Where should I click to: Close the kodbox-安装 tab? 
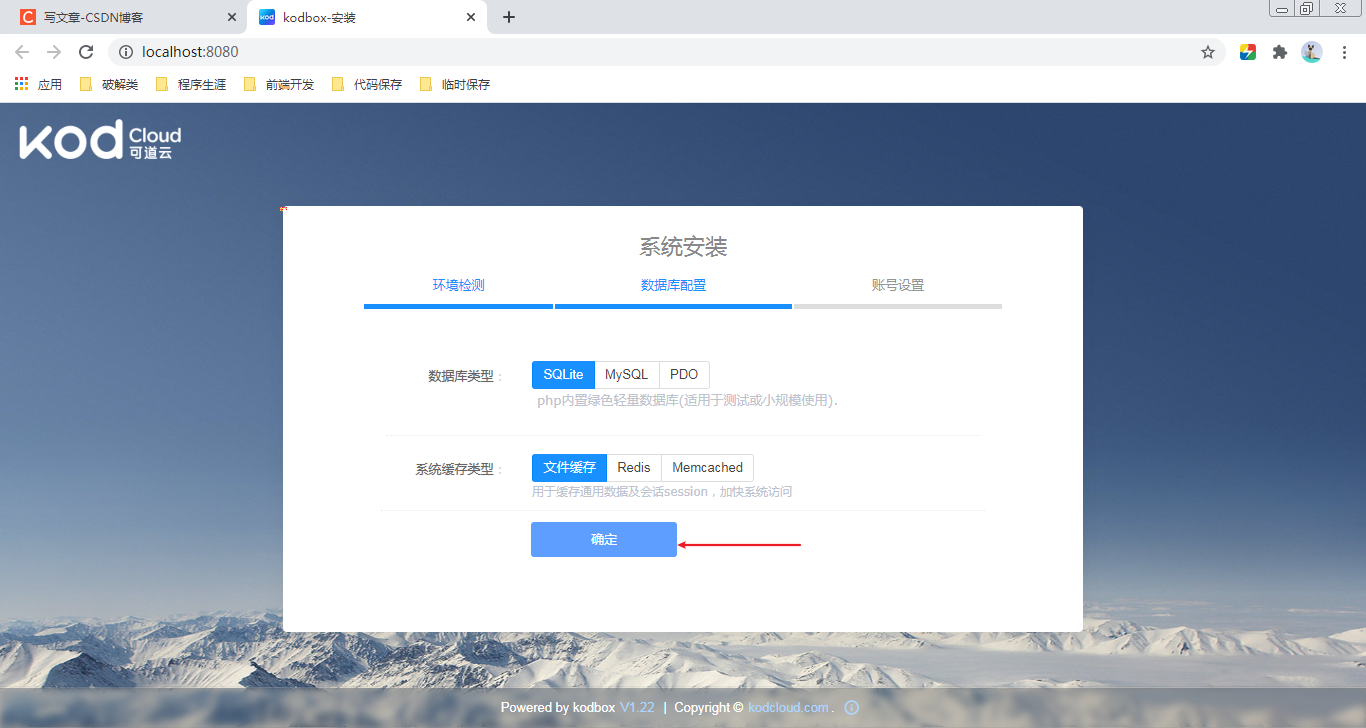point(471,17)
